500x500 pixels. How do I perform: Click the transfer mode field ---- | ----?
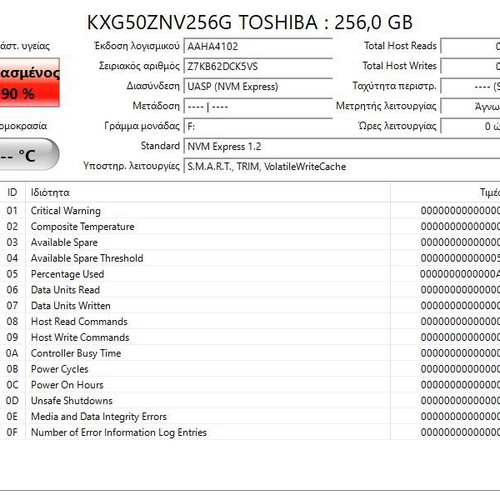tap(258, 106)
